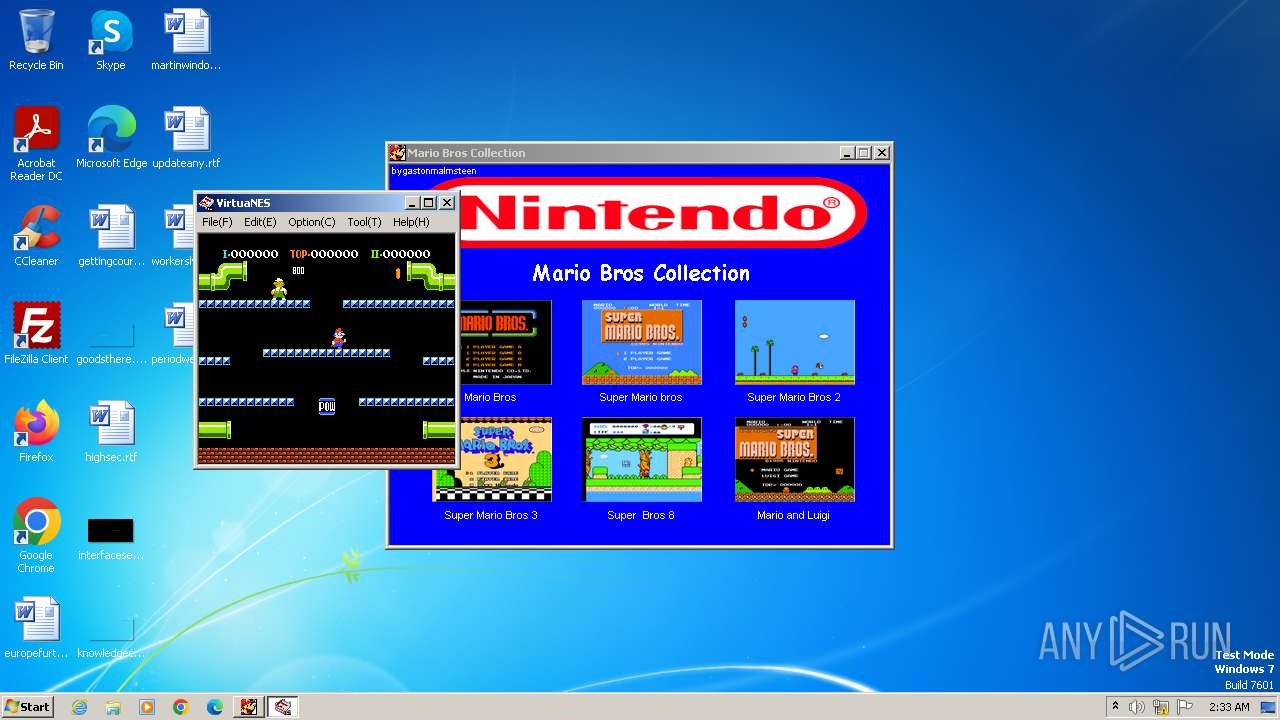This screenshot has height=720, width=1280.
Task: Click the Start button
Action: coord(27,706)
